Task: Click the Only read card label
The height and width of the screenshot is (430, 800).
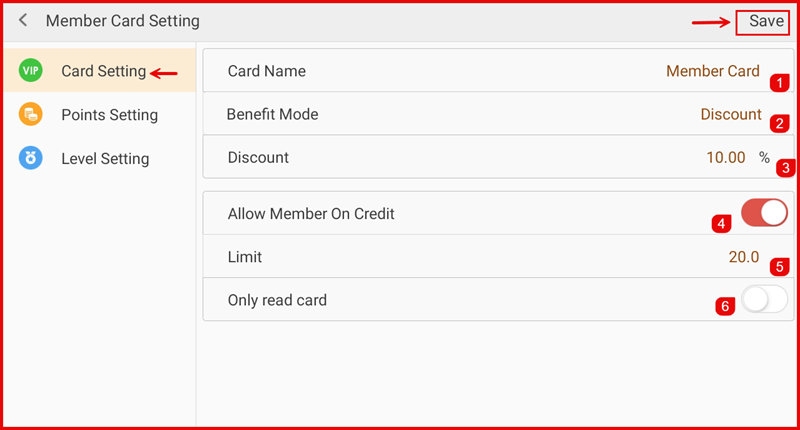Action: [x=277, y=300]
